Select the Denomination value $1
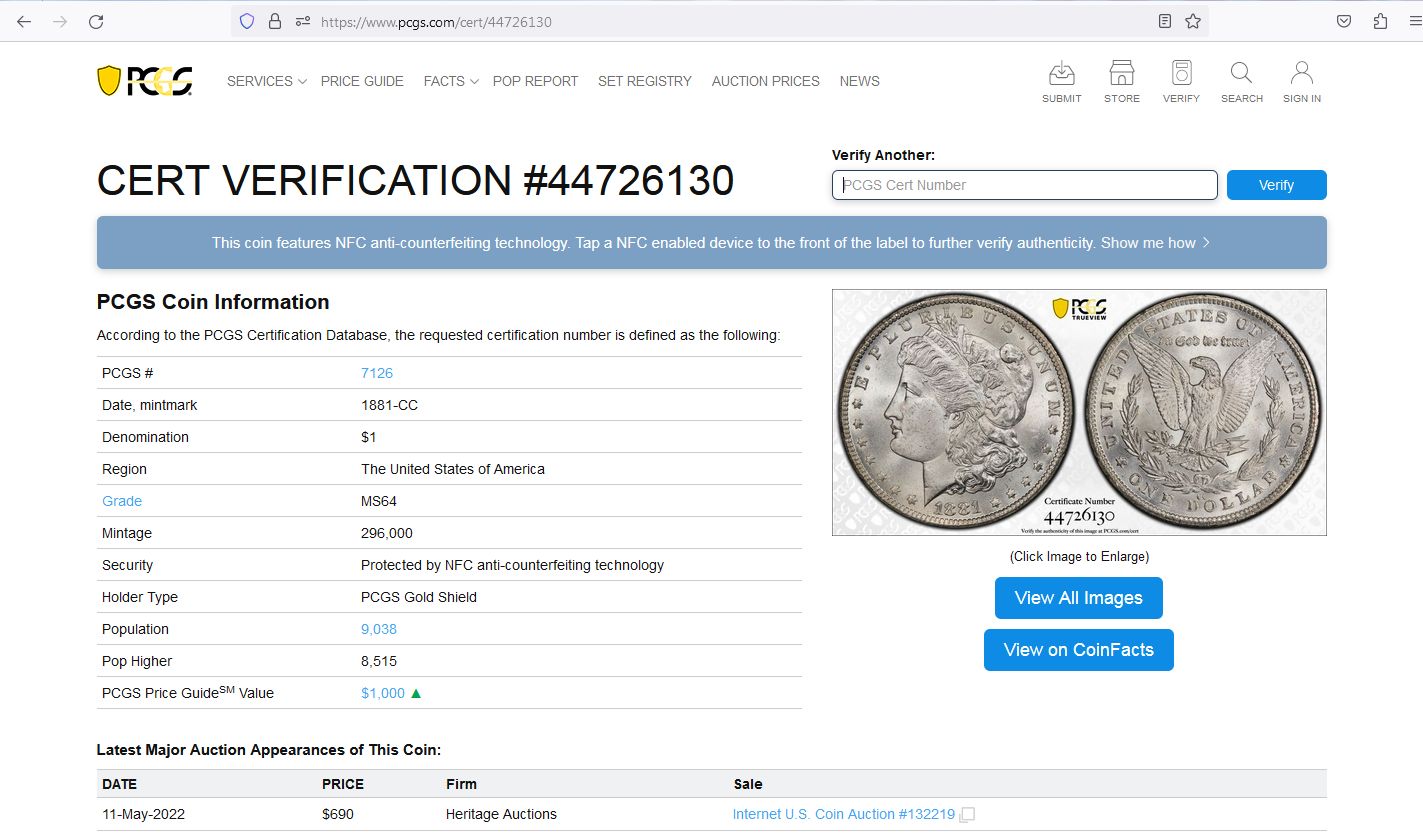Image resolution: width=1423 pixels, height=836 pixels. coord(369,437)
